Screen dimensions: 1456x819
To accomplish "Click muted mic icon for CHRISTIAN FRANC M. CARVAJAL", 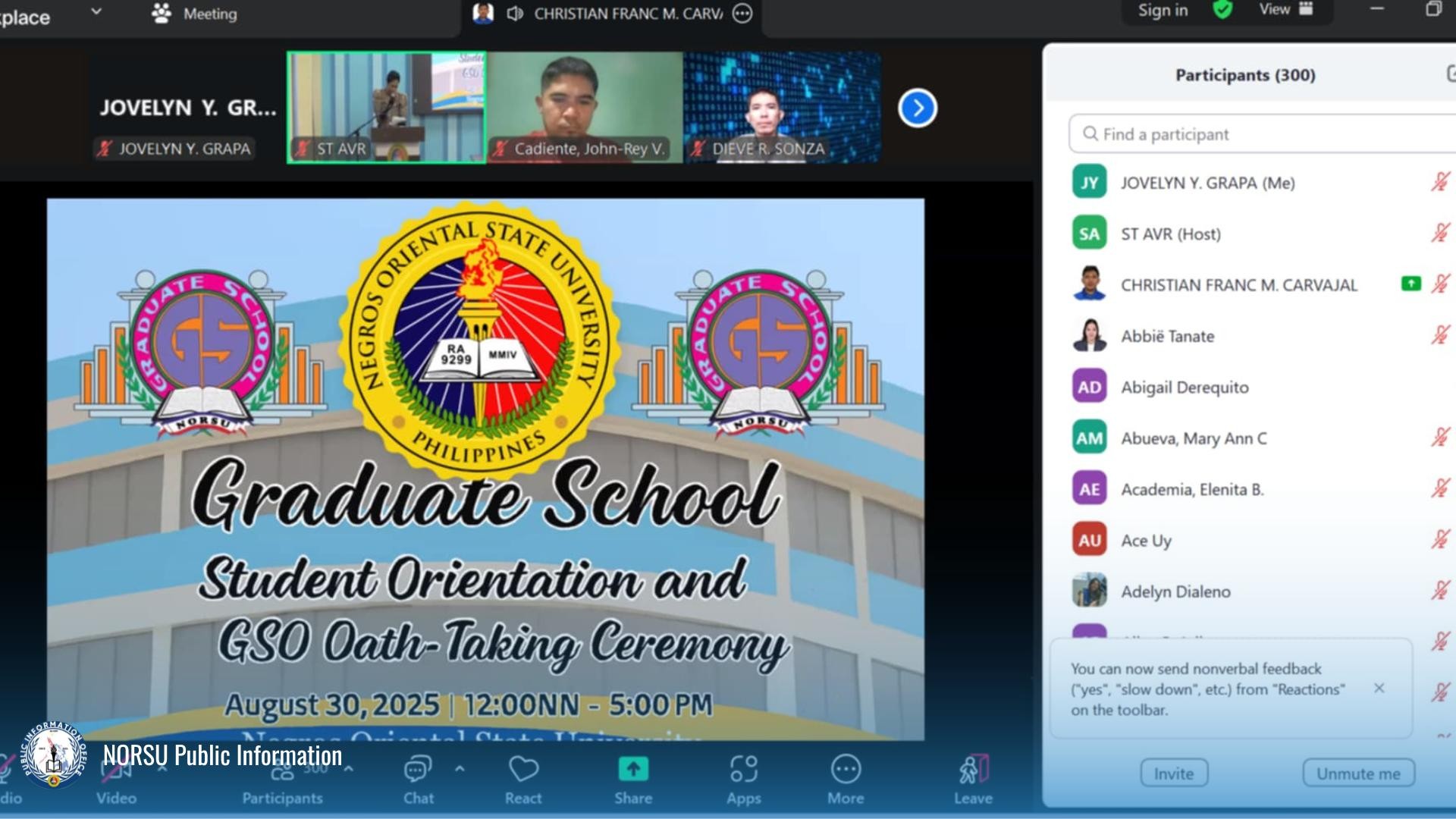I will click(1440, 284).
